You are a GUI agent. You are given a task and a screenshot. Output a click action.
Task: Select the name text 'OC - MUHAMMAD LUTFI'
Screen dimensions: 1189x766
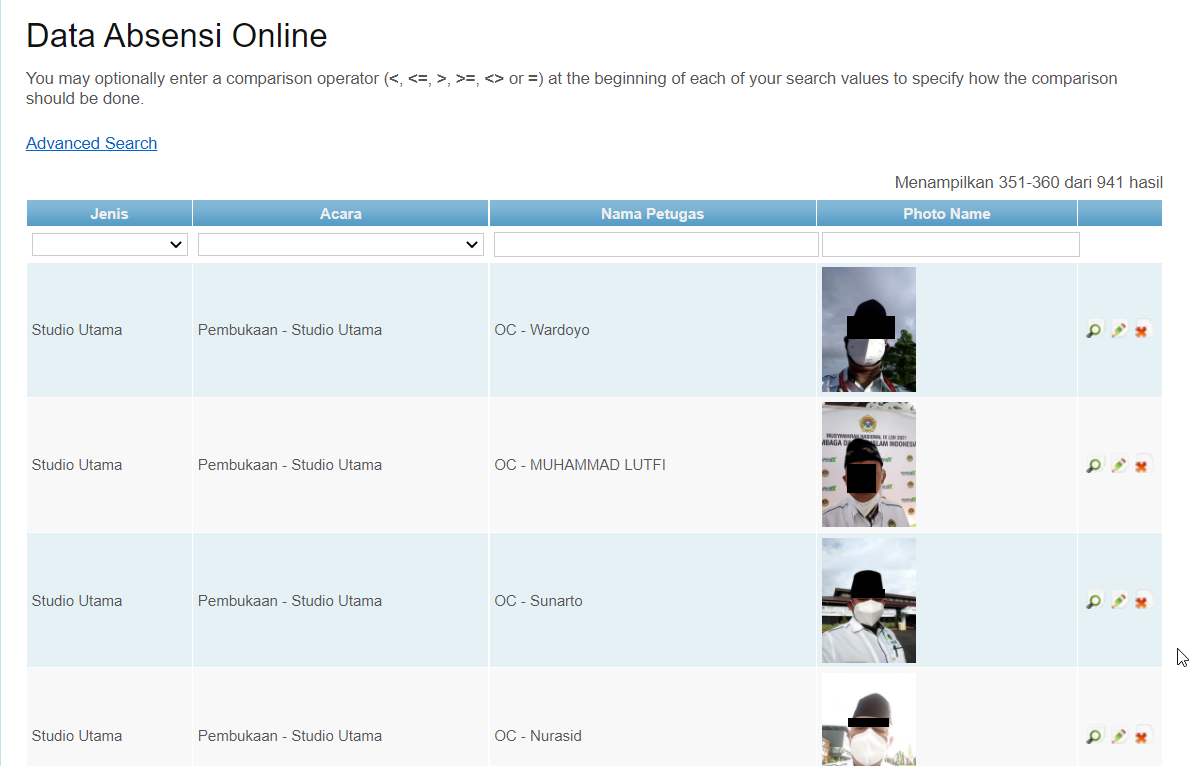pyautogui.click(x=580, y=465)
